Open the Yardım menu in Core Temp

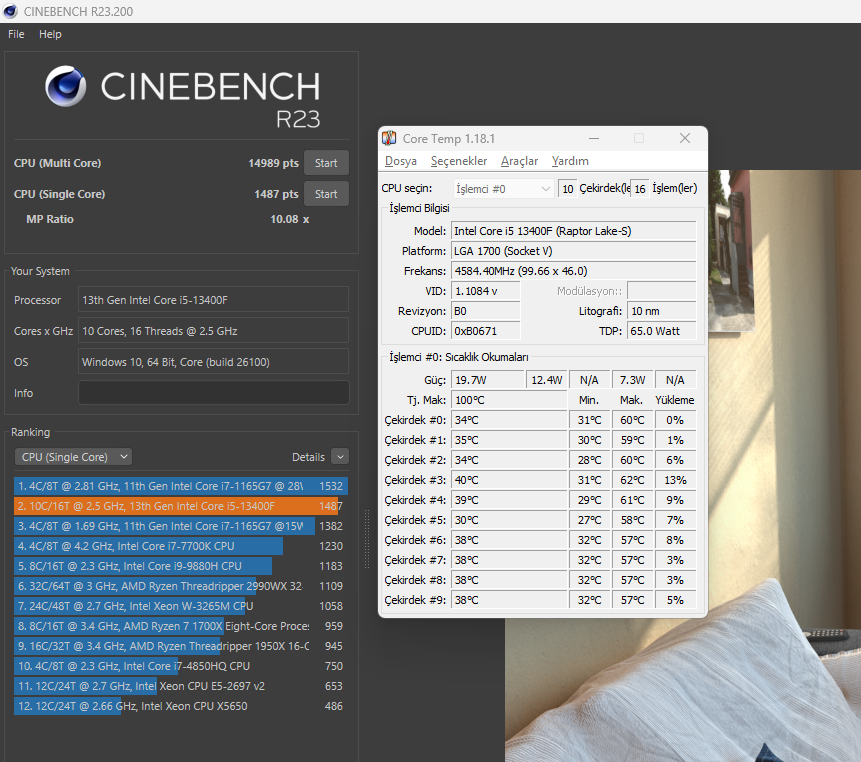tap(570, 161)
